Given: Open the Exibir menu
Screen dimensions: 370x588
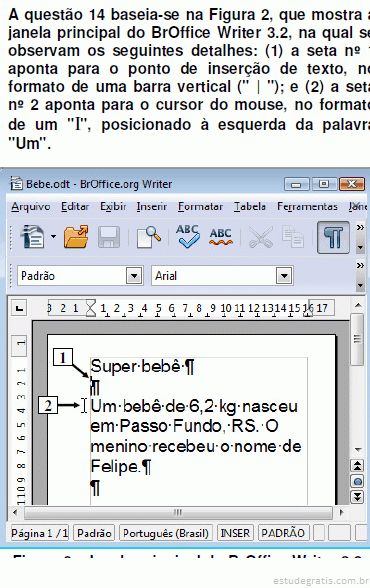Looking at the screenshot, I should coord(113,207).
